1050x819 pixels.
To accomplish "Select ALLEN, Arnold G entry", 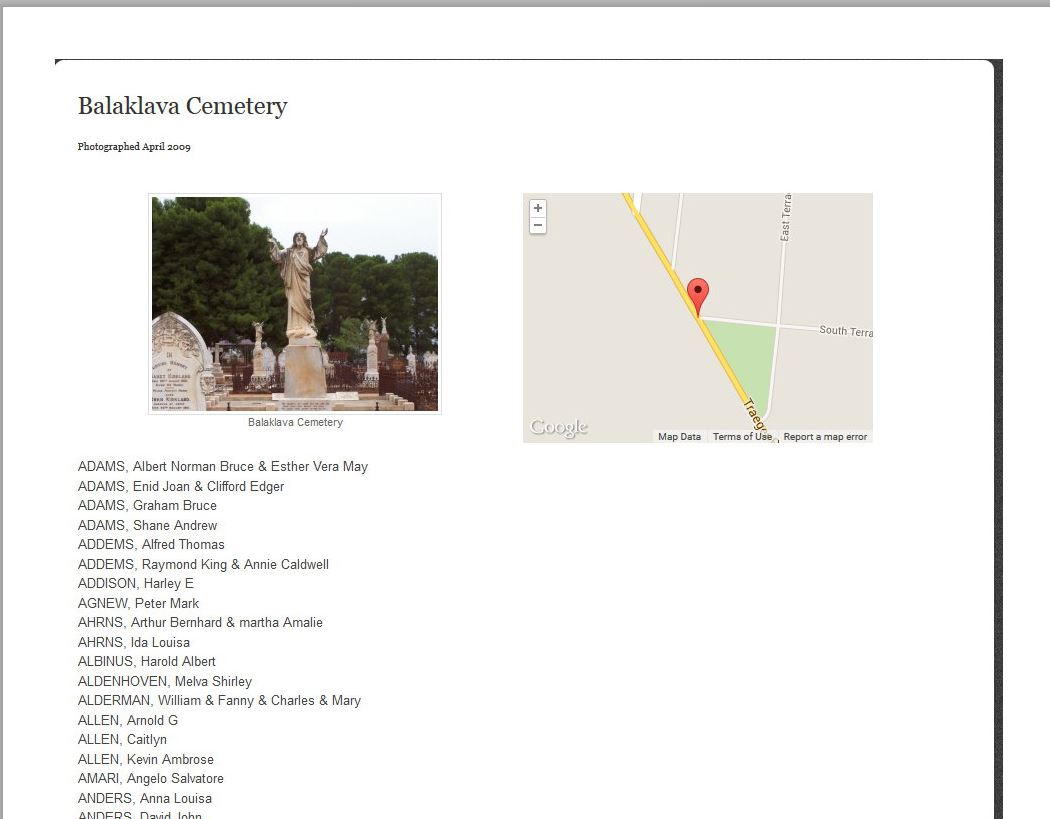I will pyautogui.click(x=128, y=721).
